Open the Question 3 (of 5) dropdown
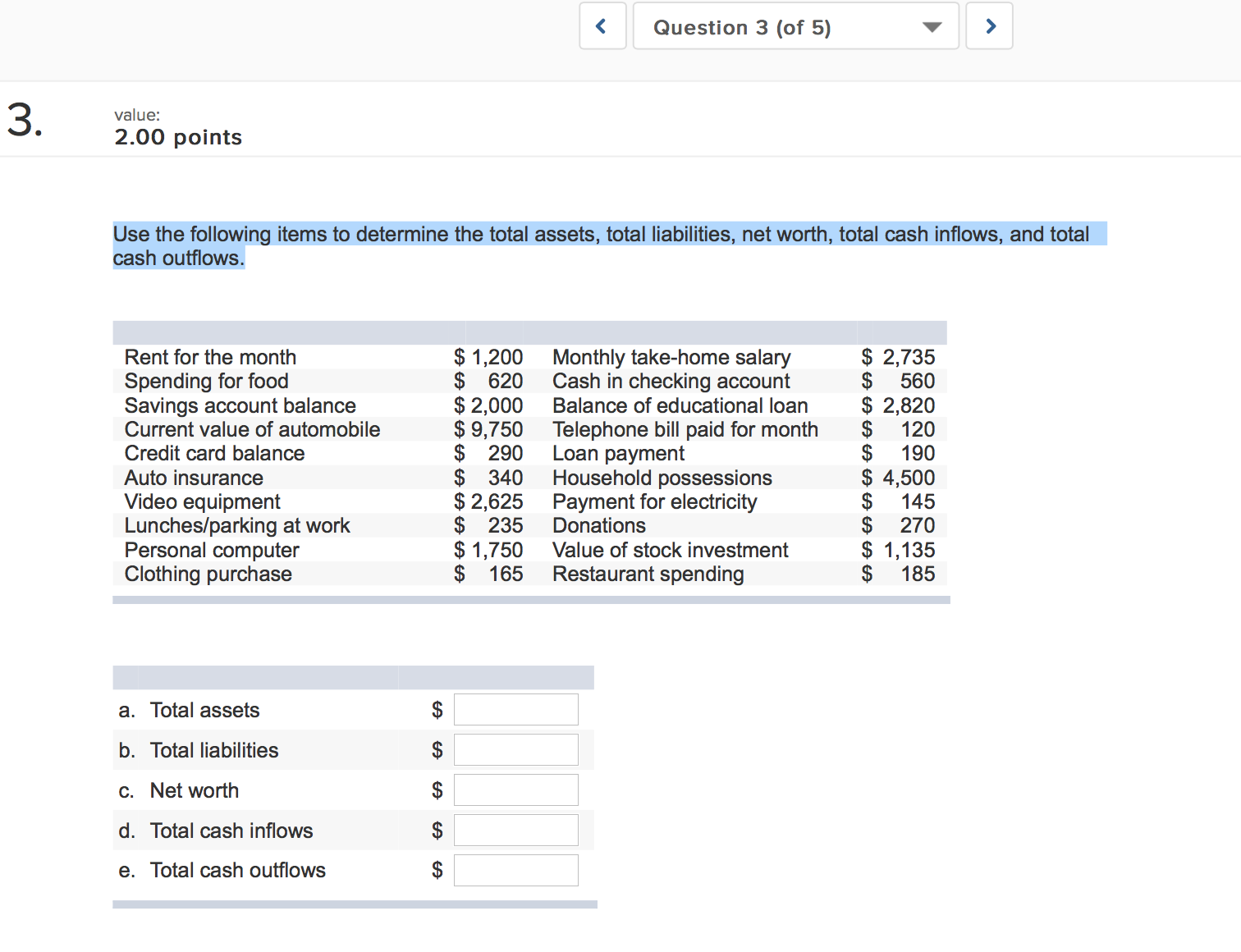 (x=795, y=26)
